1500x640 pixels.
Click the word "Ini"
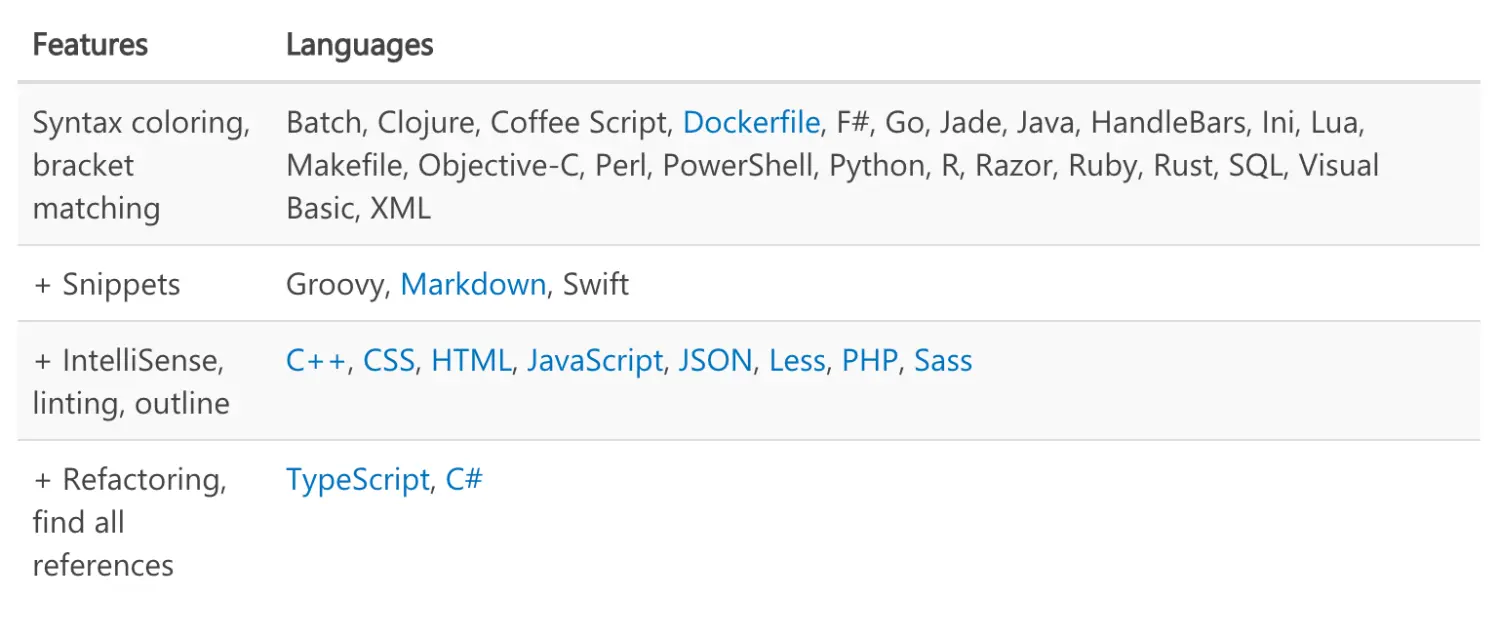coord(1278,123)
